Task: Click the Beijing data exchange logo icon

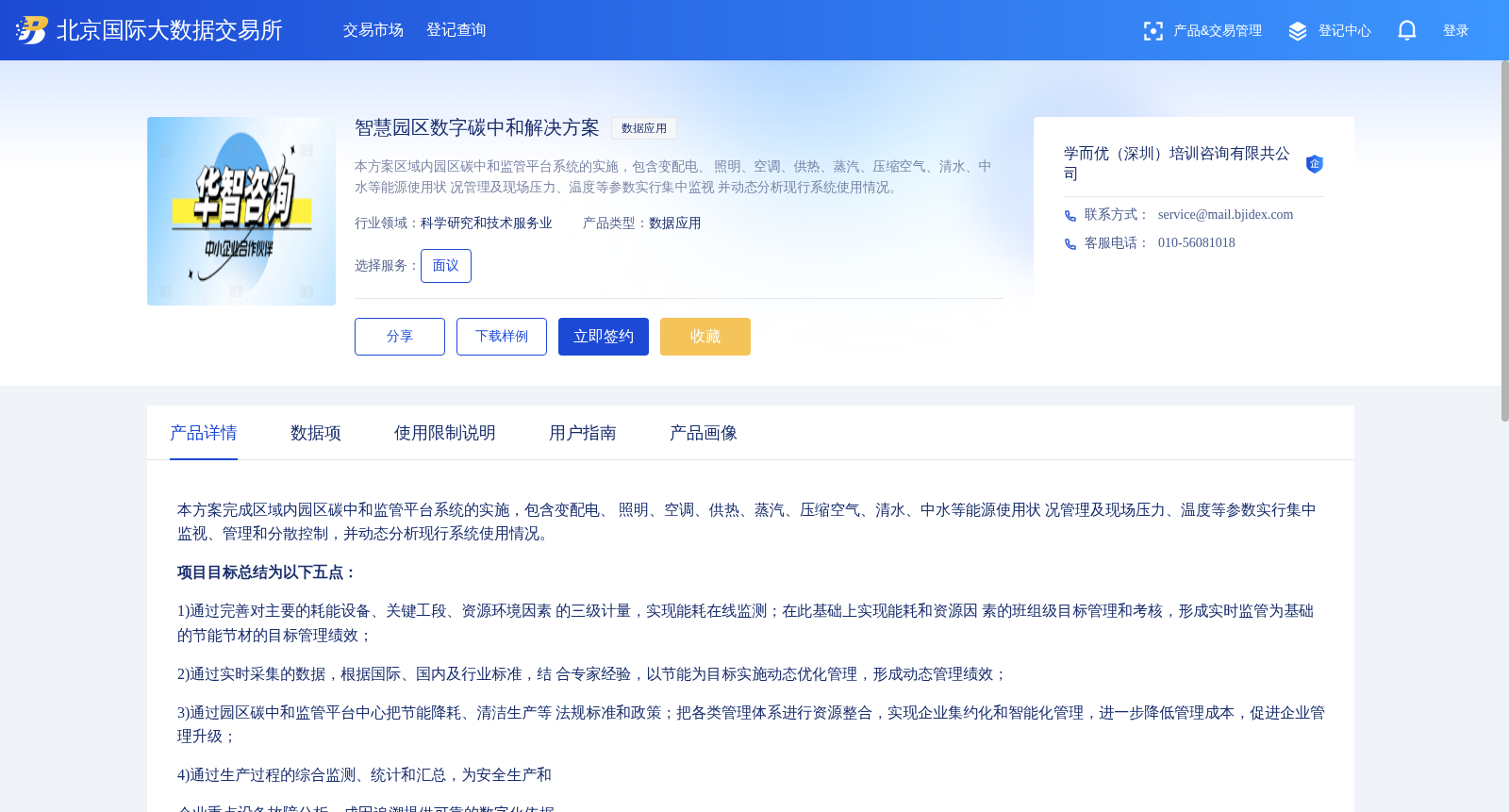Action: pyautogui.click(x=31, y=30)
